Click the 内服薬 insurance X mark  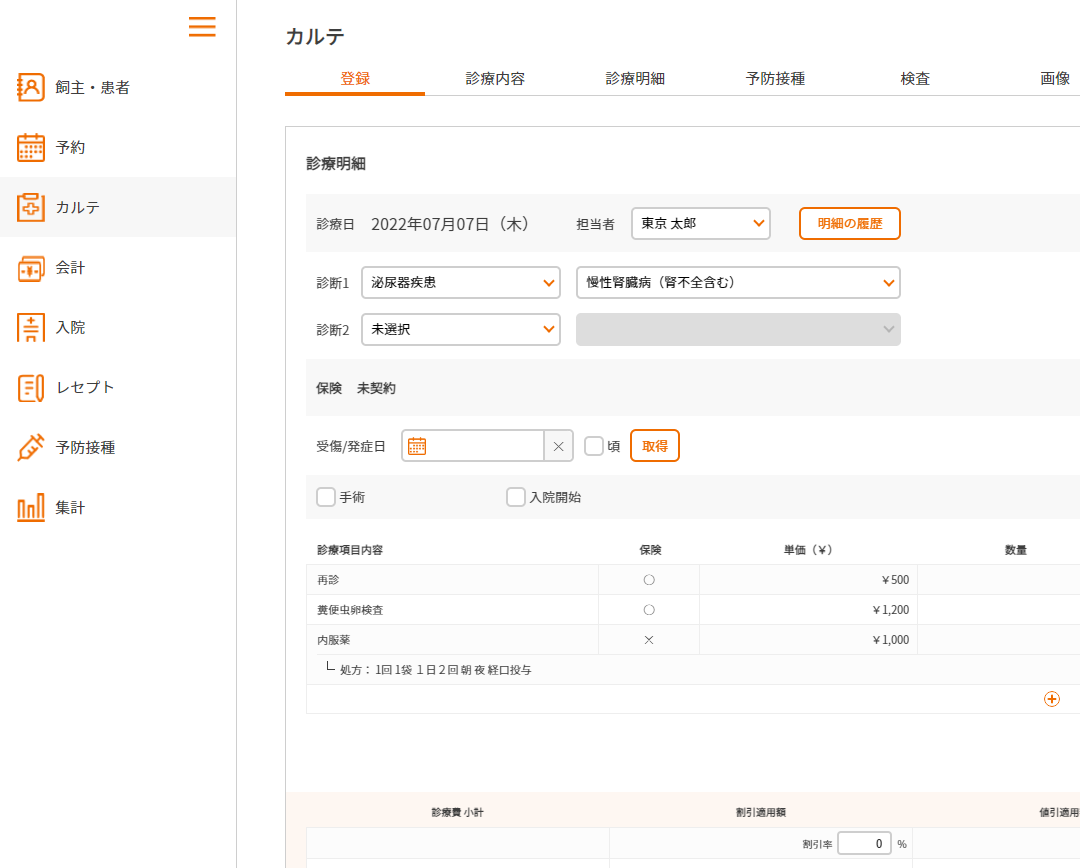tap(649, 640)
